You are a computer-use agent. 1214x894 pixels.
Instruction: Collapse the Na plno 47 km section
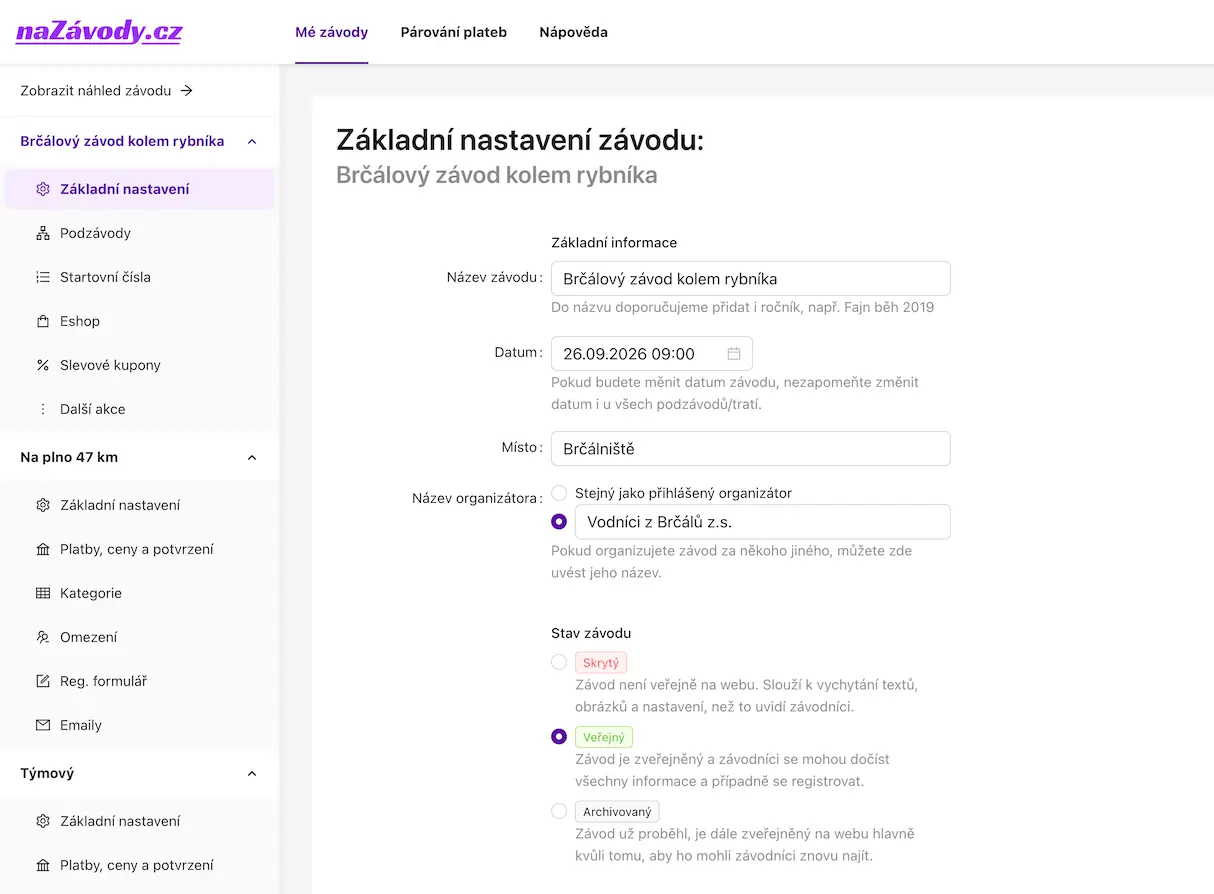pos(252,457)
